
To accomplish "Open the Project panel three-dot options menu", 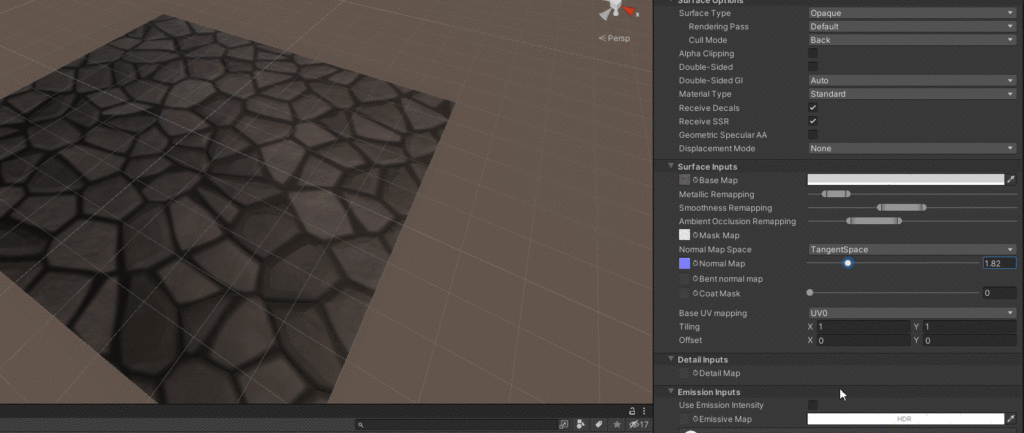I will pyautogui.click(x=644, y=411).
